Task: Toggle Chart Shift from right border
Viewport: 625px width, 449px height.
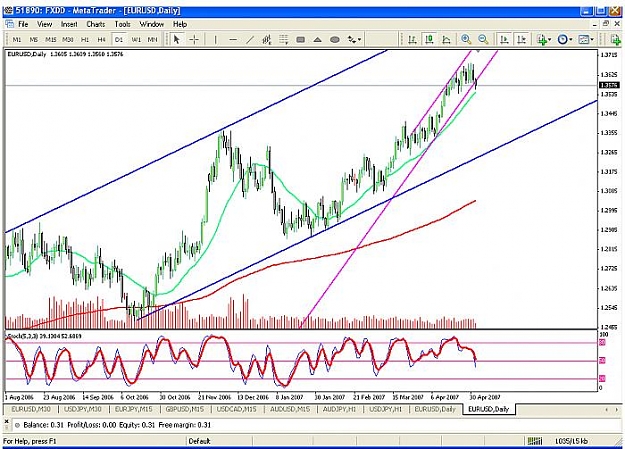Action: point(521,39)
